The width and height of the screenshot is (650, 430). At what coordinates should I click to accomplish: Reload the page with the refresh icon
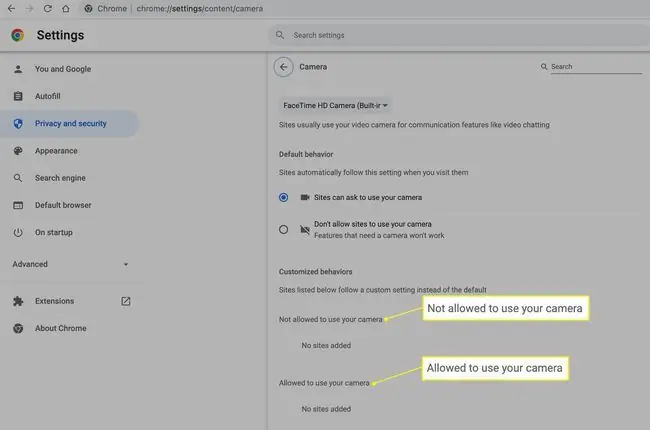[48, 9]
